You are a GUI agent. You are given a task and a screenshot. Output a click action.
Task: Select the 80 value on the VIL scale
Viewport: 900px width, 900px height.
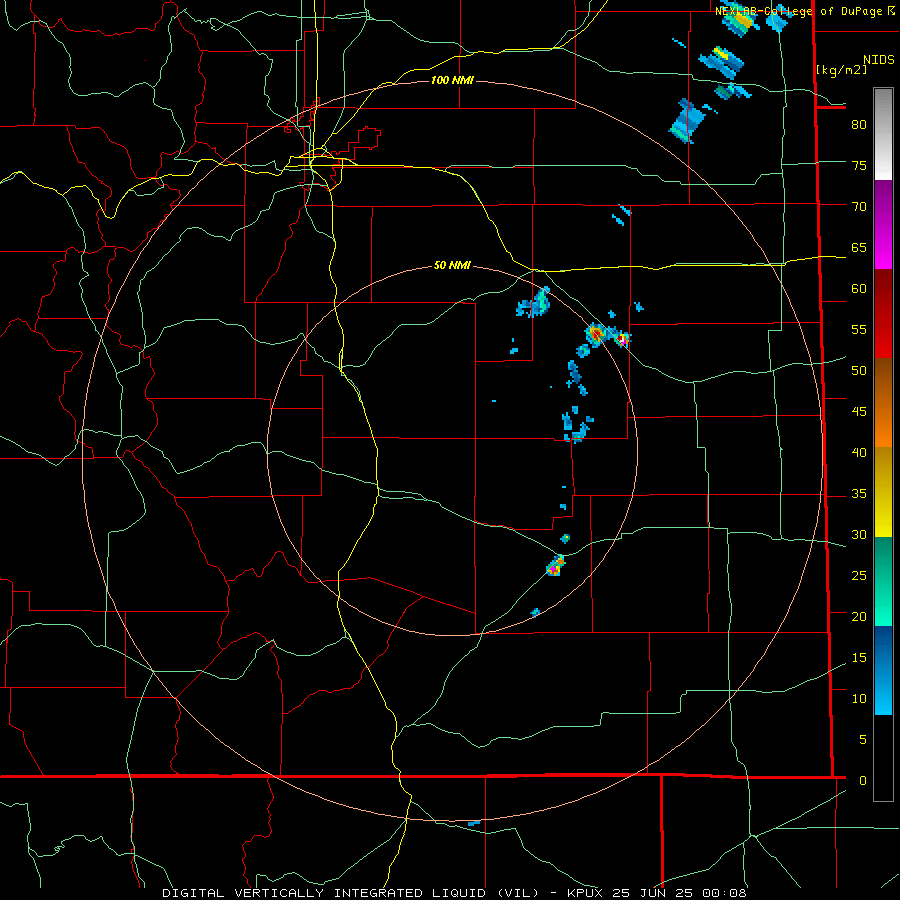pyautogui.click(x=859, y=125)
